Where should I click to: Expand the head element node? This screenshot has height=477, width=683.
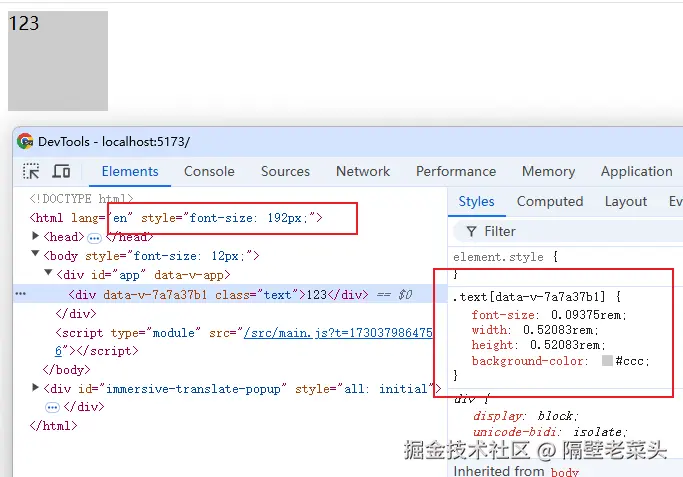[36, 236]
